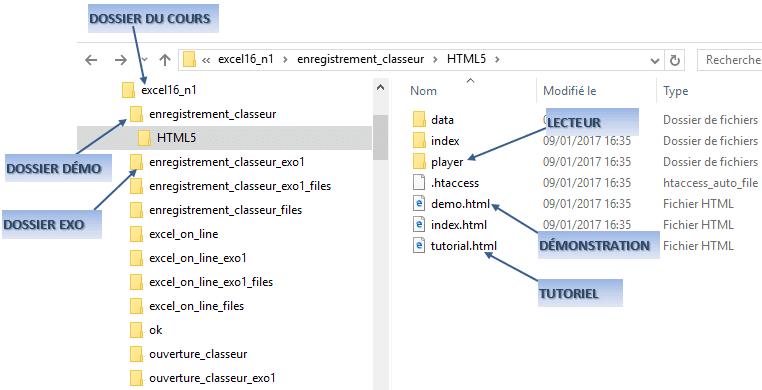Expand the chevron after HTML5 in path

coord(496,60)
